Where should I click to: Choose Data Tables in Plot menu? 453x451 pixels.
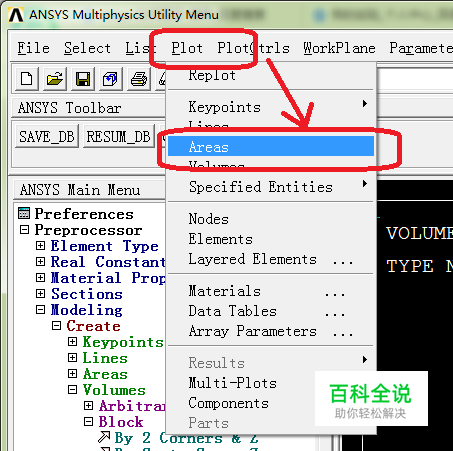click(271, 311)
